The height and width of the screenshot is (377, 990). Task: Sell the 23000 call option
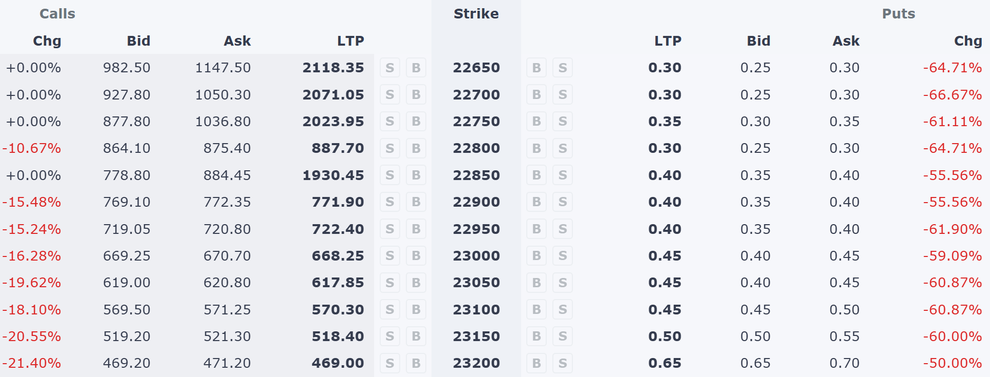390,256
